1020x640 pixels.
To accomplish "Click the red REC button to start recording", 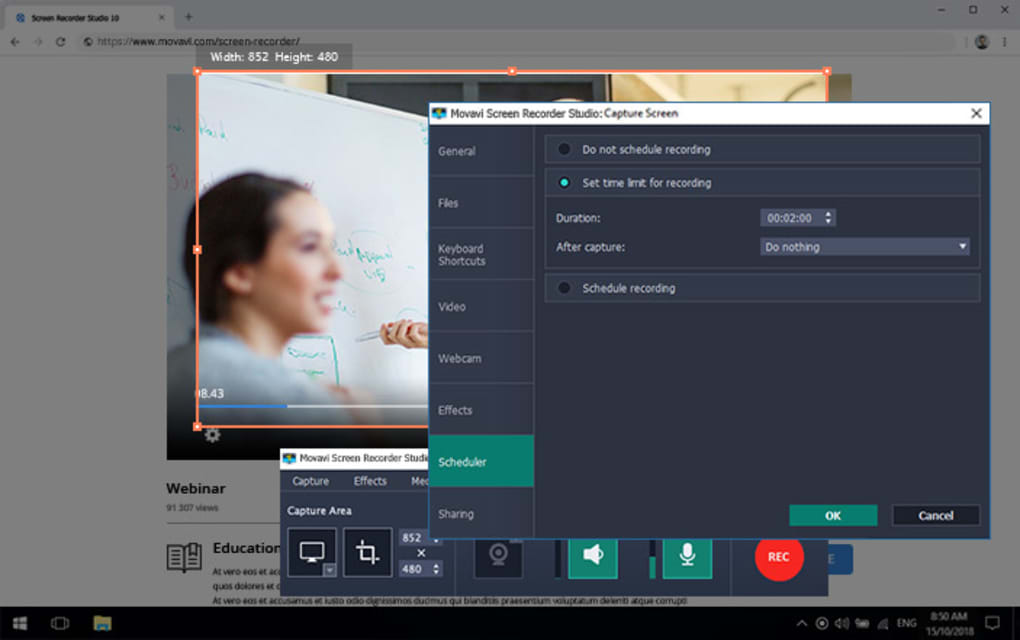I will [x=779, y=558].
